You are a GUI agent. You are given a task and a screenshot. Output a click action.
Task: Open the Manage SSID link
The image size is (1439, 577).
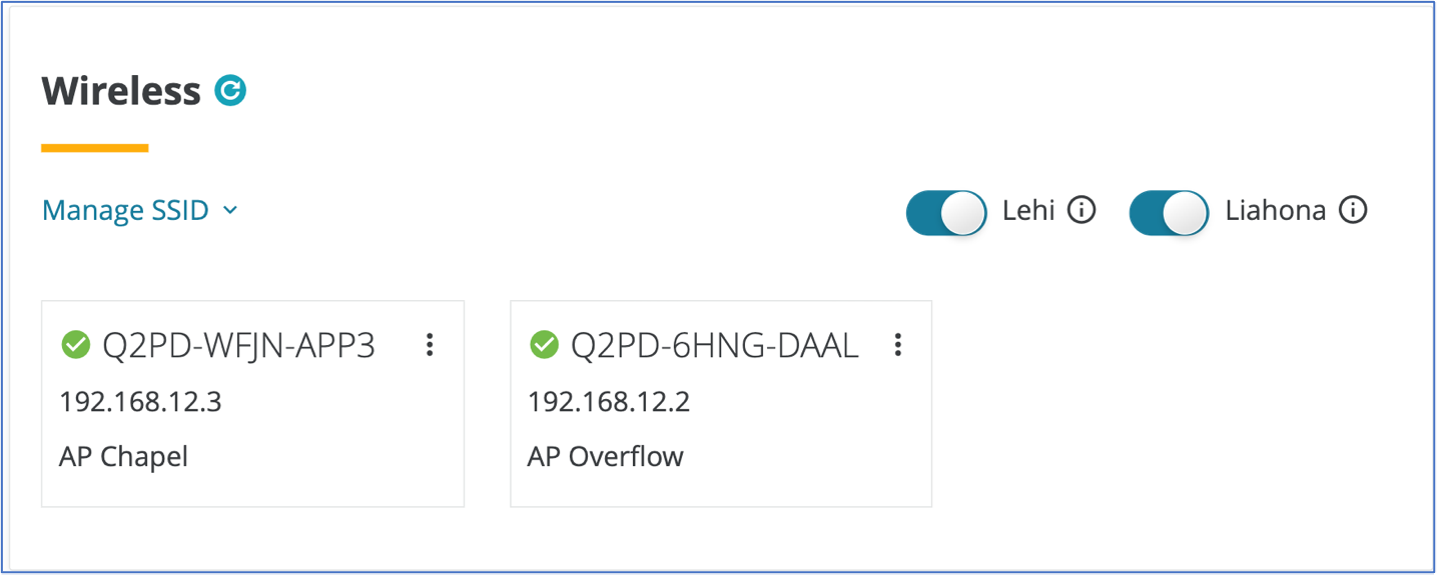[x=125, y=210]
